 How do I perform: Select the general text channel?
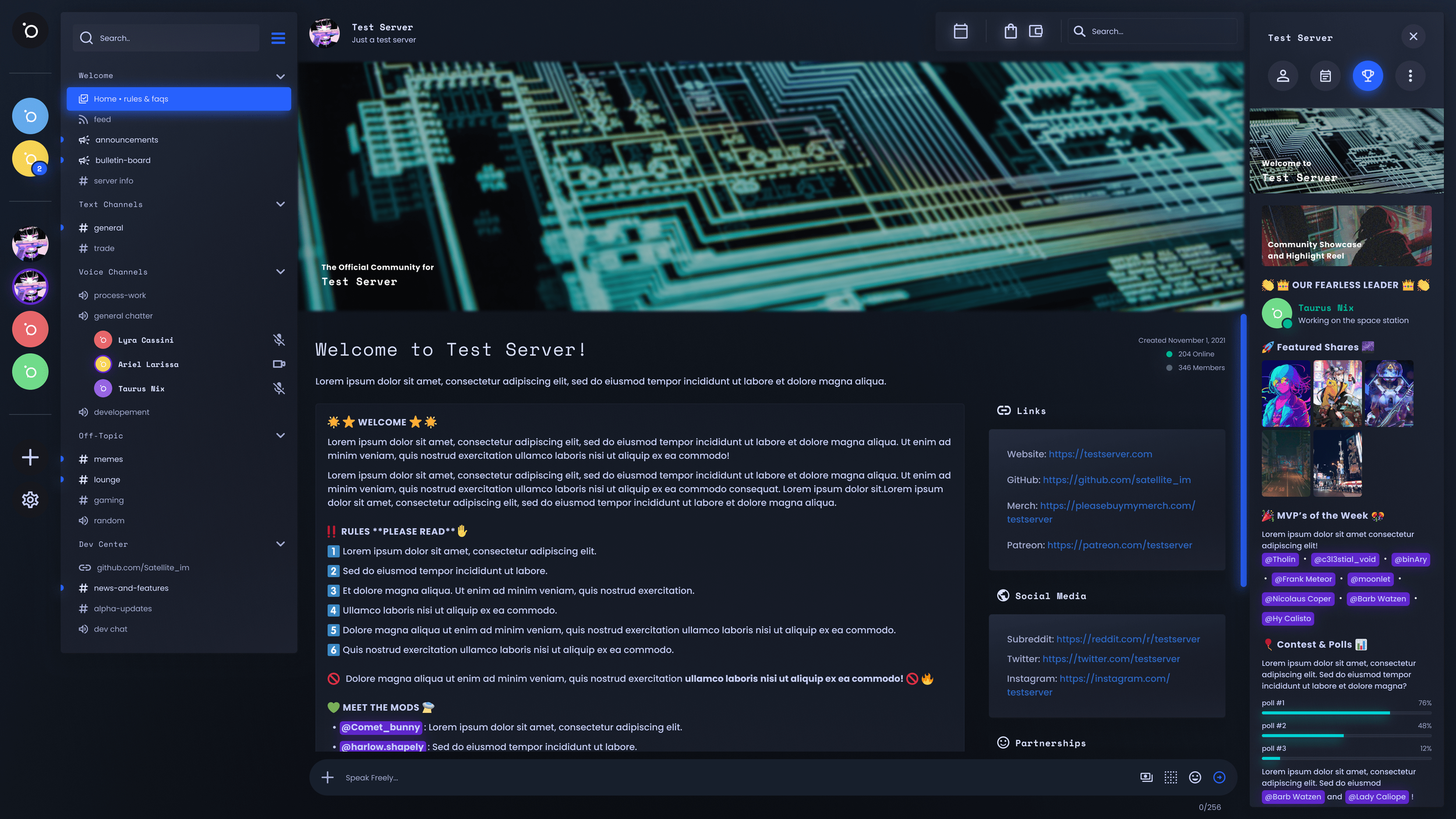[x=108, y=228]
